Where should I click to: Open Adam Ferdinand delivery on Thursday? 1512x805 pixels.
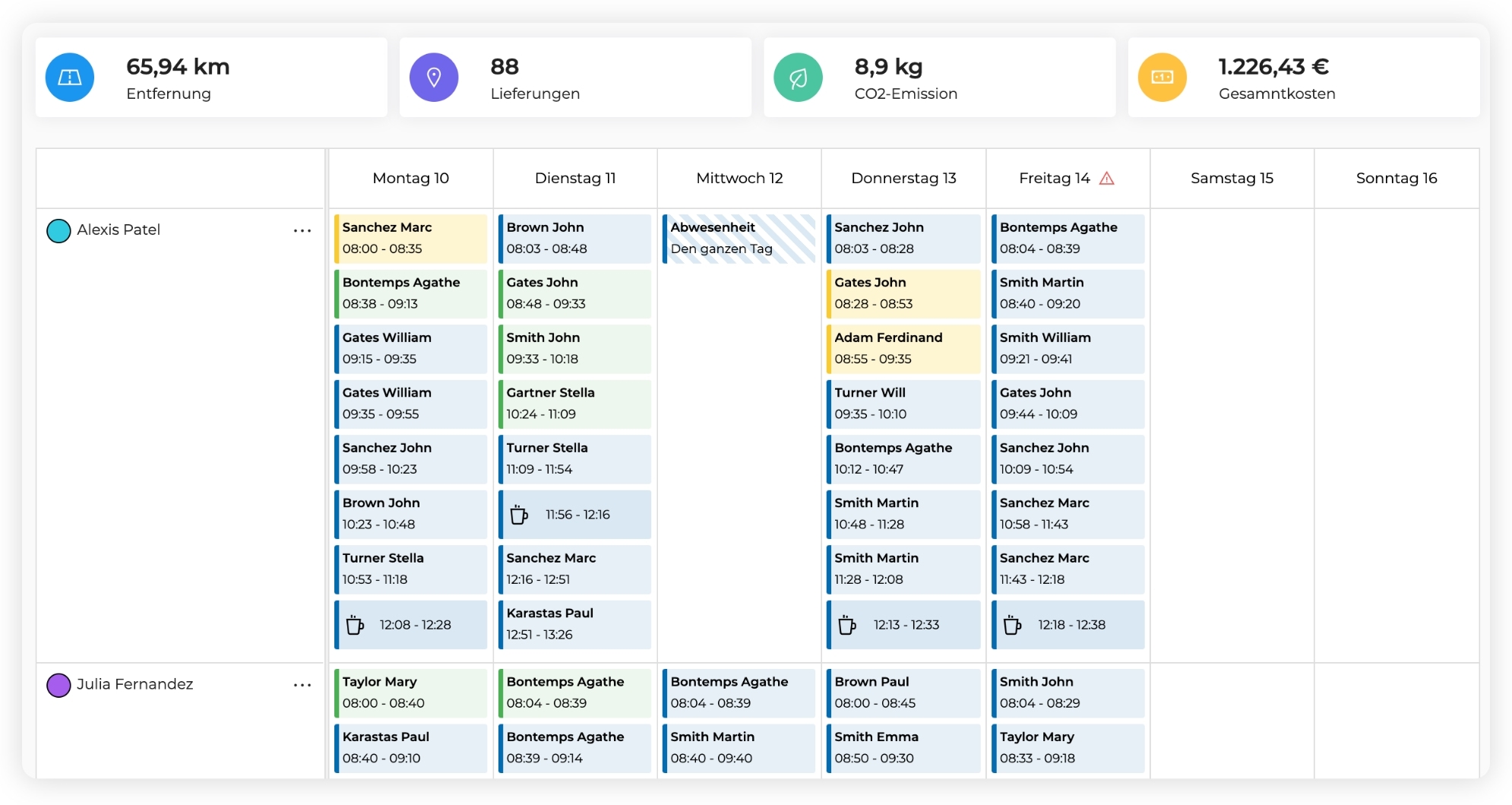pyautogui.click(x=903, y=349)
